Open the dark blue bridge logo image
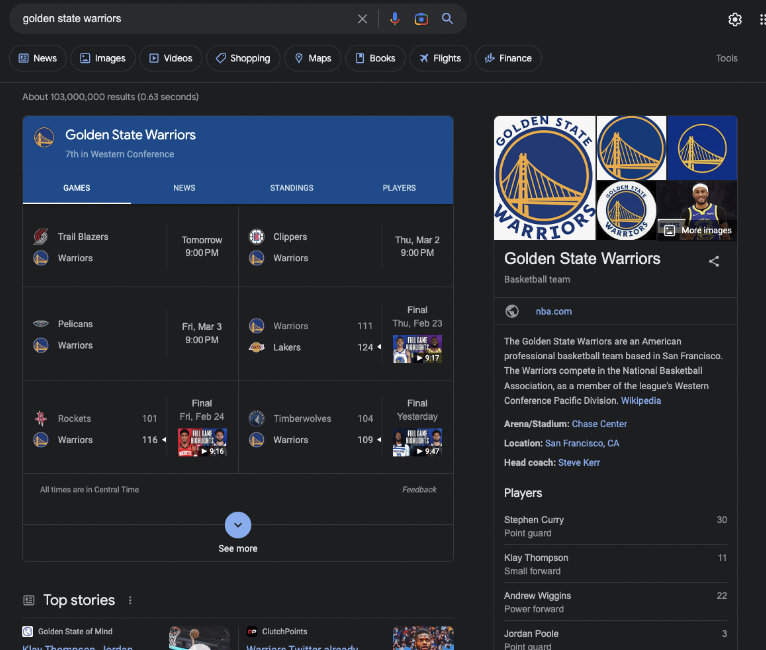Viewport: 766px width, 650px height. [x=702, y=148]
